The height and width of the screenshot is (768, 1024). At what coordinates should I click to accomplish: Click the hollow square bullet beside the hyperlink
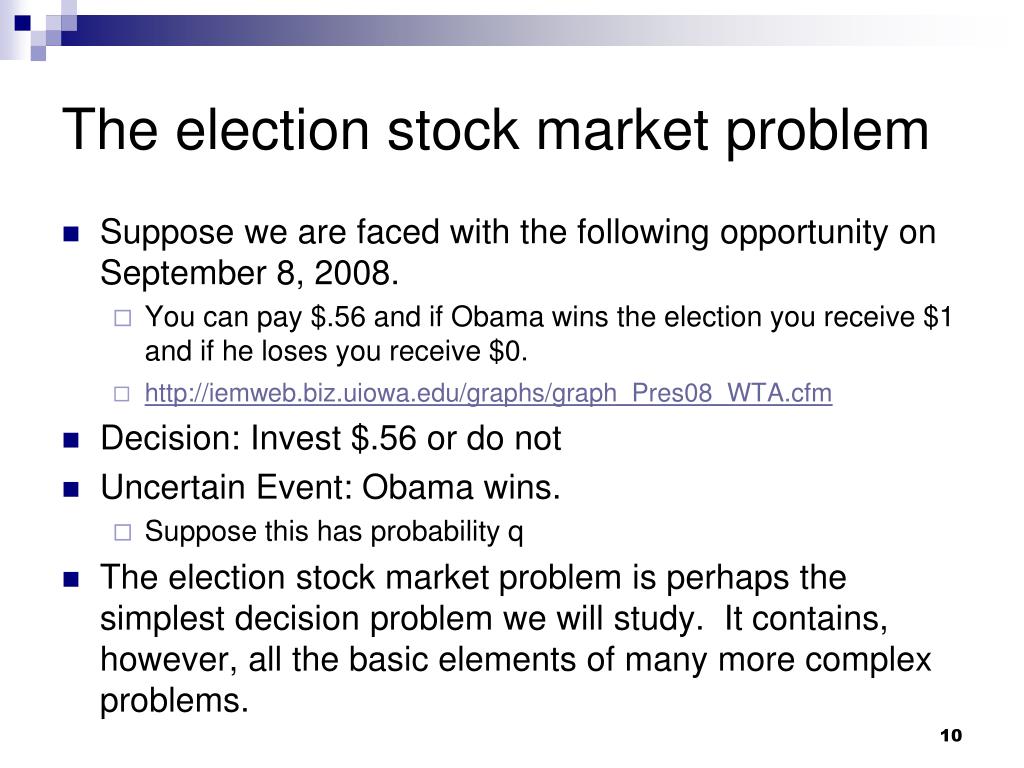tap(122, 394)
